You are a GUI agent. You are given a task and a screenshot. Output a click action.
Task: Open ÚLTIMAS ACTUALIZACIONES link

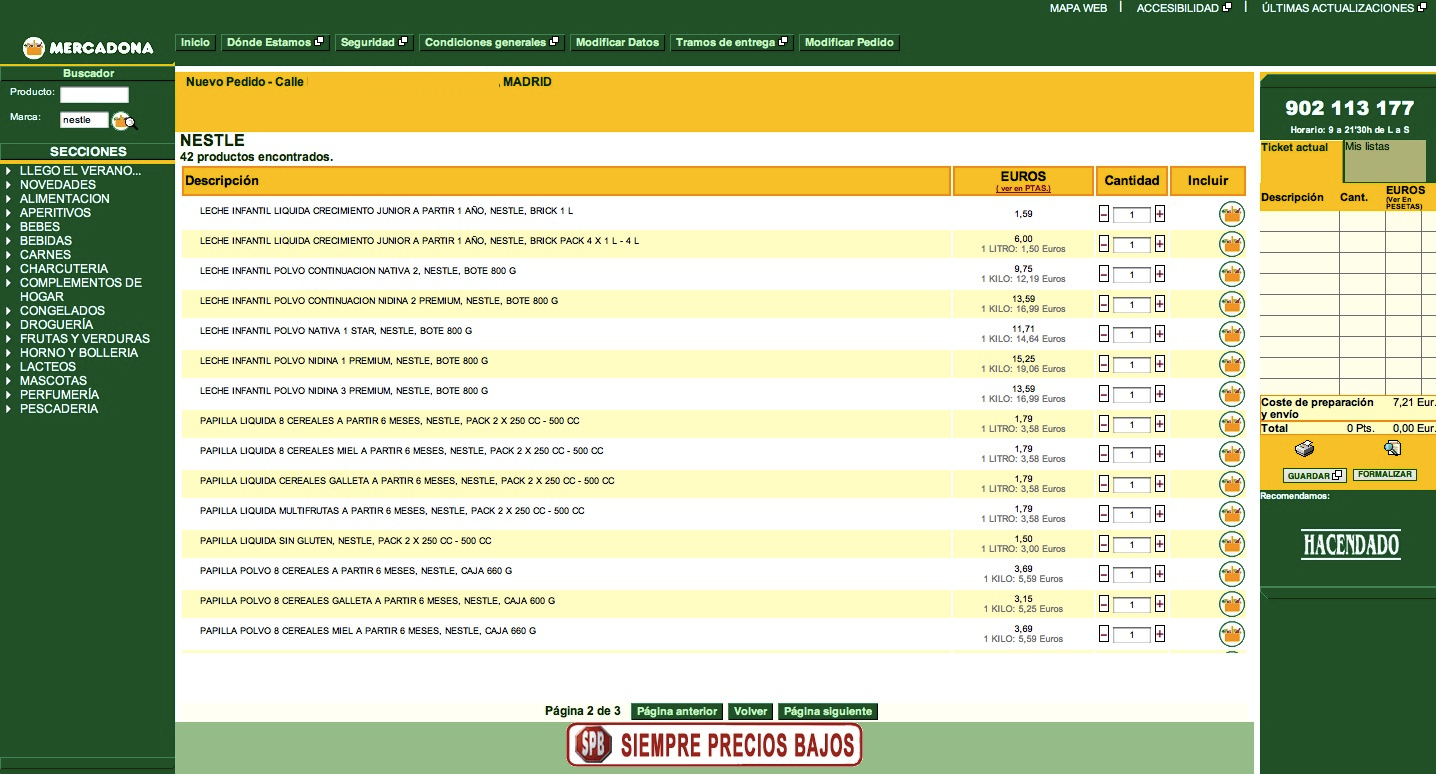1344,8
